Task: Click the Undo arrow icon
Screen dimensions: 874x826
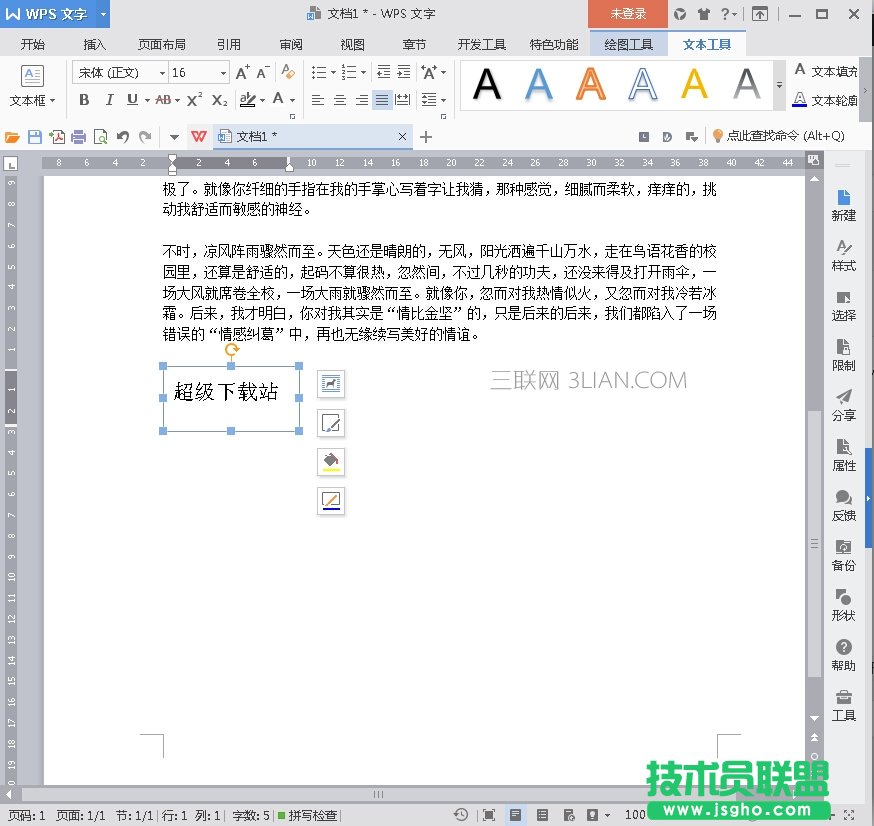Action: click(123, 137)
